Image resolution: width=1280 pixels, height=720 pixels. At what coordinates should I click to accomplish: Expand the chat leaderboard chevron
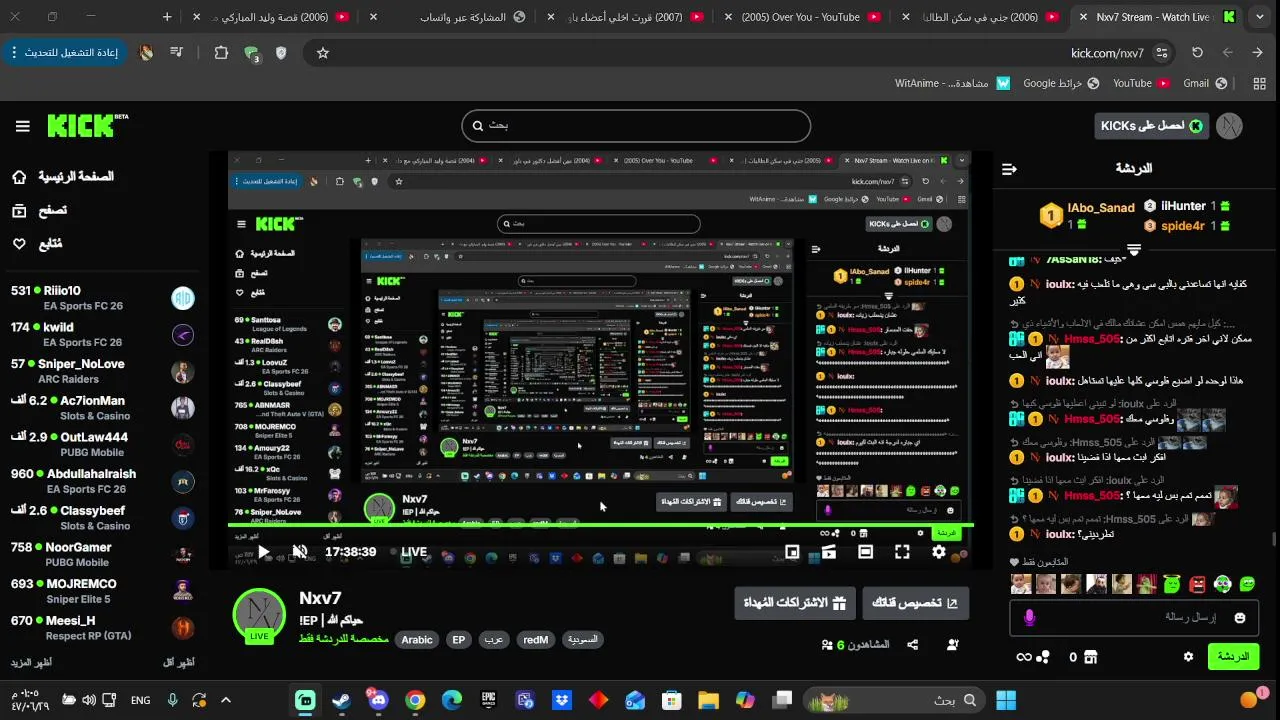(1134, 249)
